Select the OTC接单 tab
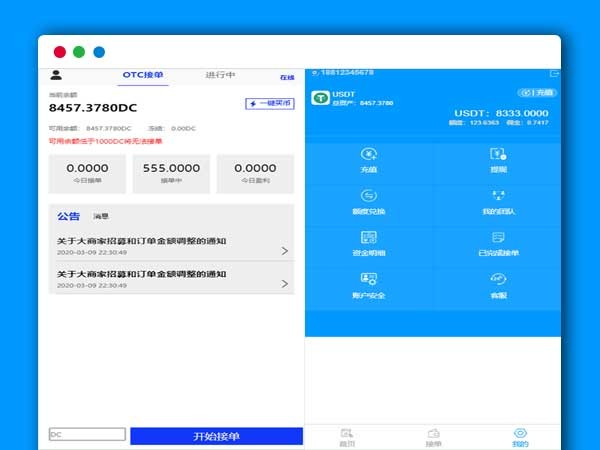Viewport: 600px width, 450px height. pyautogui.click(x=143, y=75)
